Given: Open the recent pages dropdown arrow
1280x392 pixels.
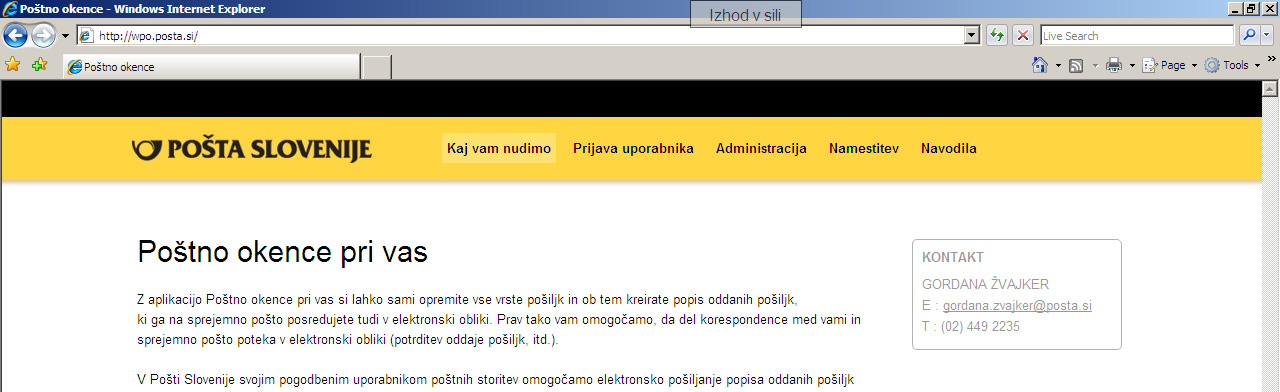Looking at the screenshot, I should pos(65,35).
